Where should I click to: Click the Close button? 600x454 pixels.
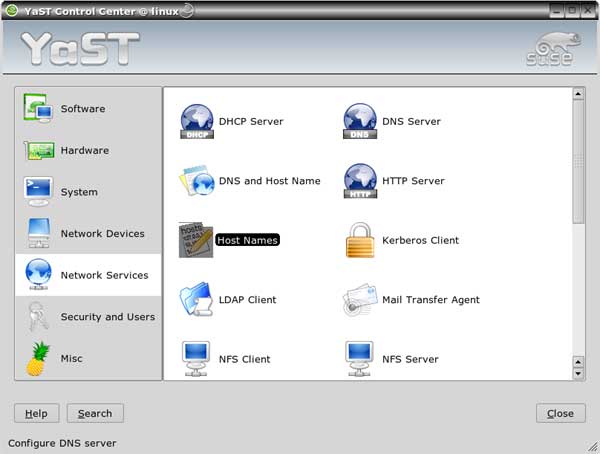coord(561,413)
